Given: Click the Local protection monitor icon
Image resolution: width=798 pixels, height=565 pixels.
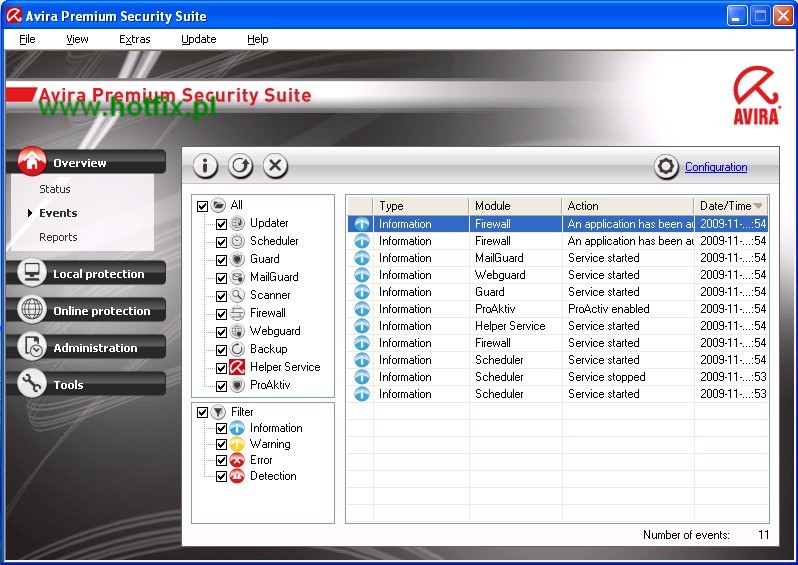Looking at the screenshot, I should tap(32, 273).
